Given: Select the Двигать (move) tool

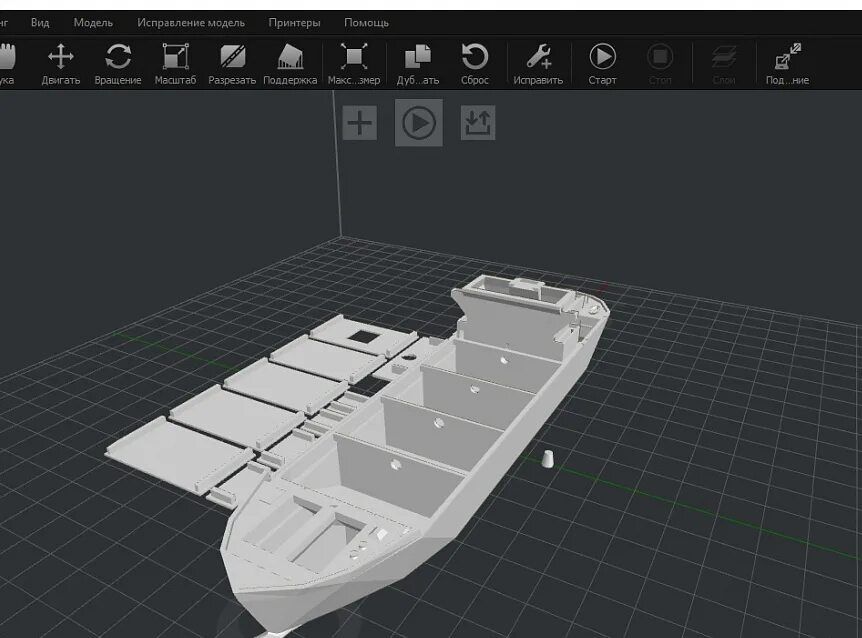Looking at the screenshot, I should (x=61, y=64).
